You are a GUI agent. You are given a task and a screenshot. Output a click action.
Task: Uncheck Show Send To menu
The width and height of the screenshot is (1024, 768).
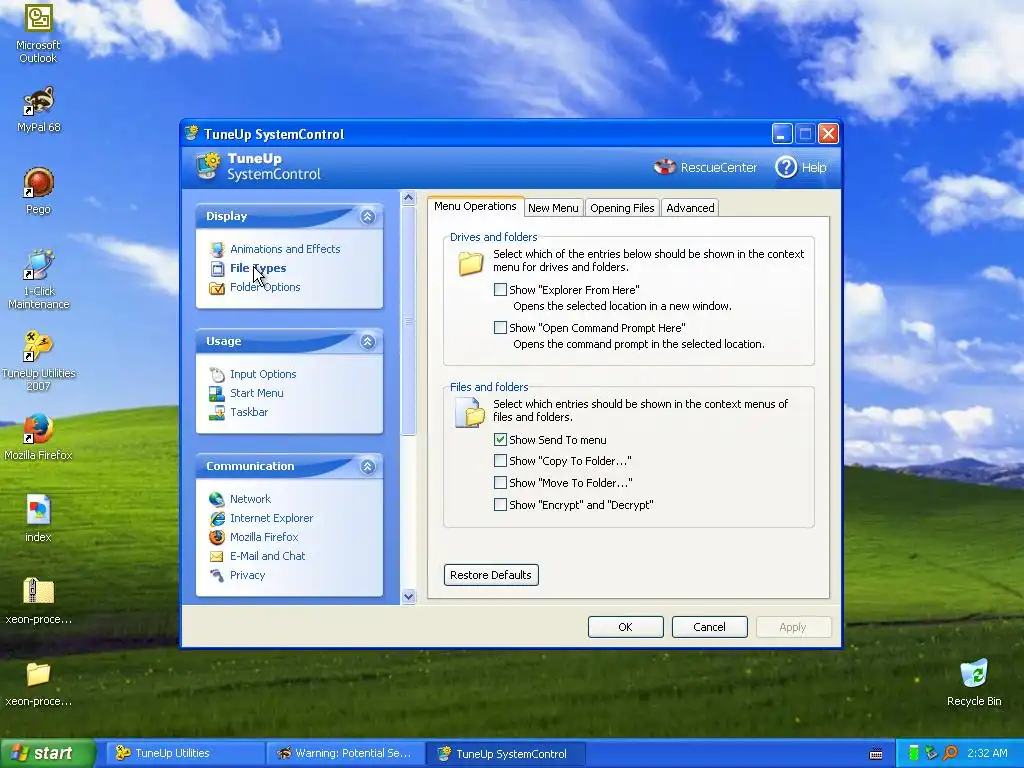tap(500, 440)
